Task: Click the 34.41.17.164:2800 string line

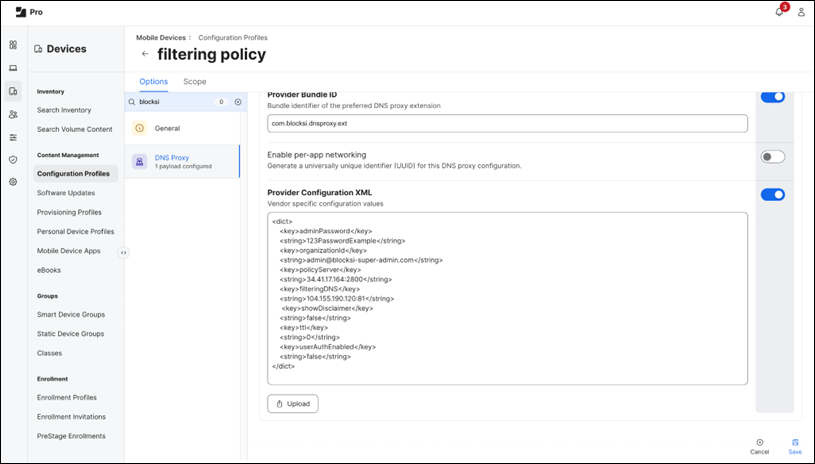Action: tap(336, 280)
